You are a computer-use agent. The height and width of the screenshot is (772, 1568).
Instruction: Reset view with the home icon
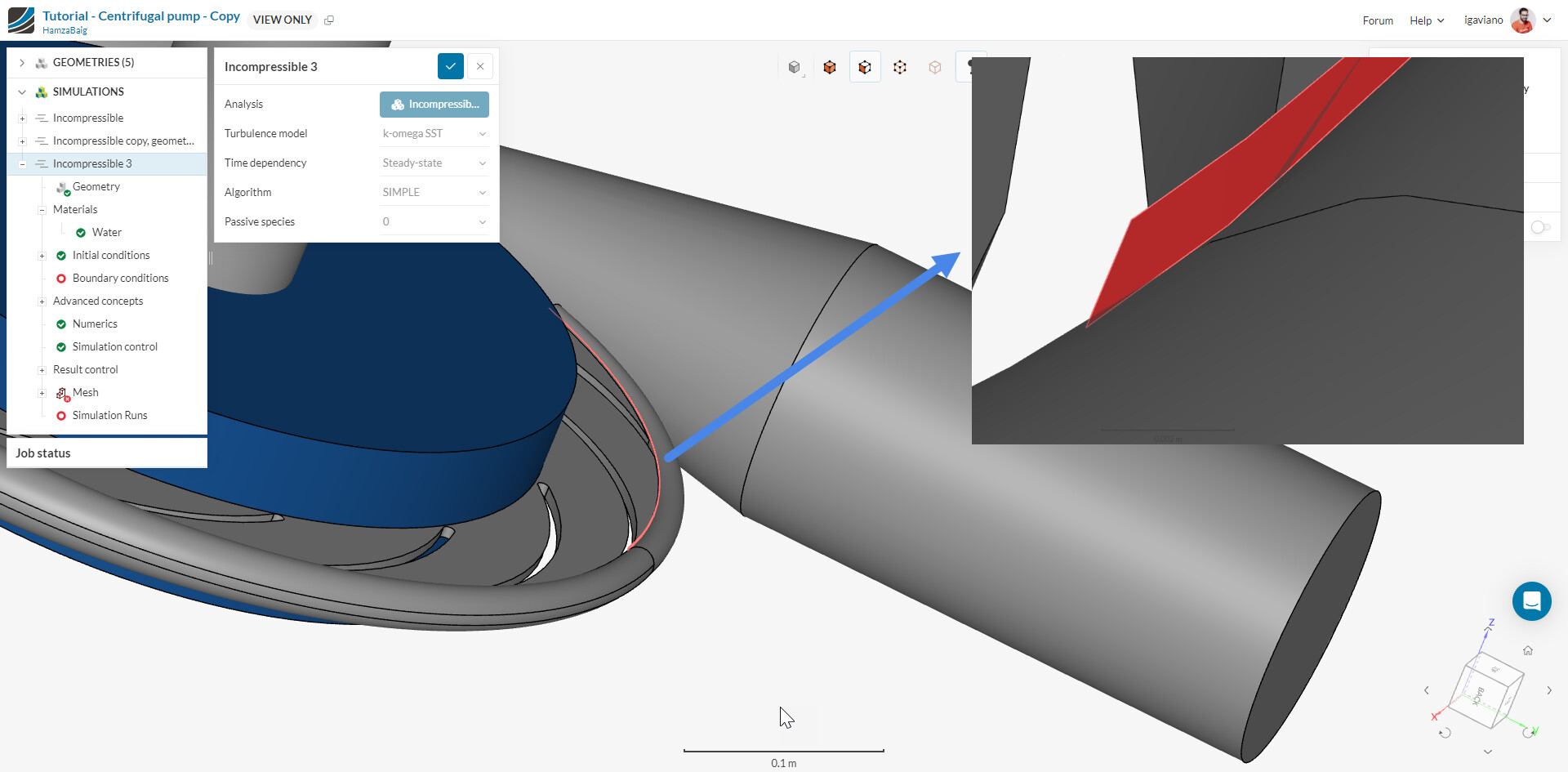pos(1528,651)
